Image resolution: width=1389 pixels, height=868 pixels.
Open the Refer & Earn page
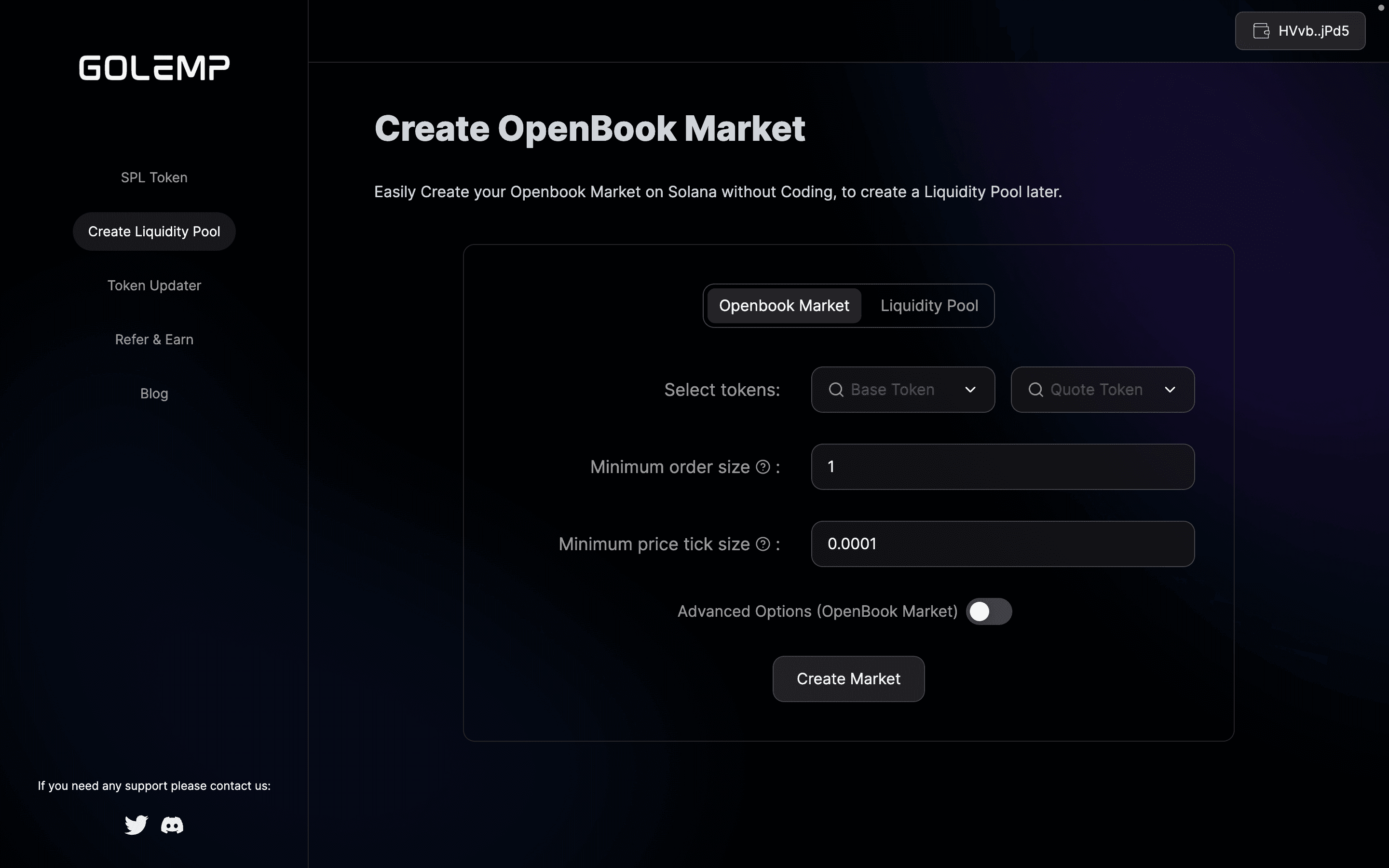154,339
